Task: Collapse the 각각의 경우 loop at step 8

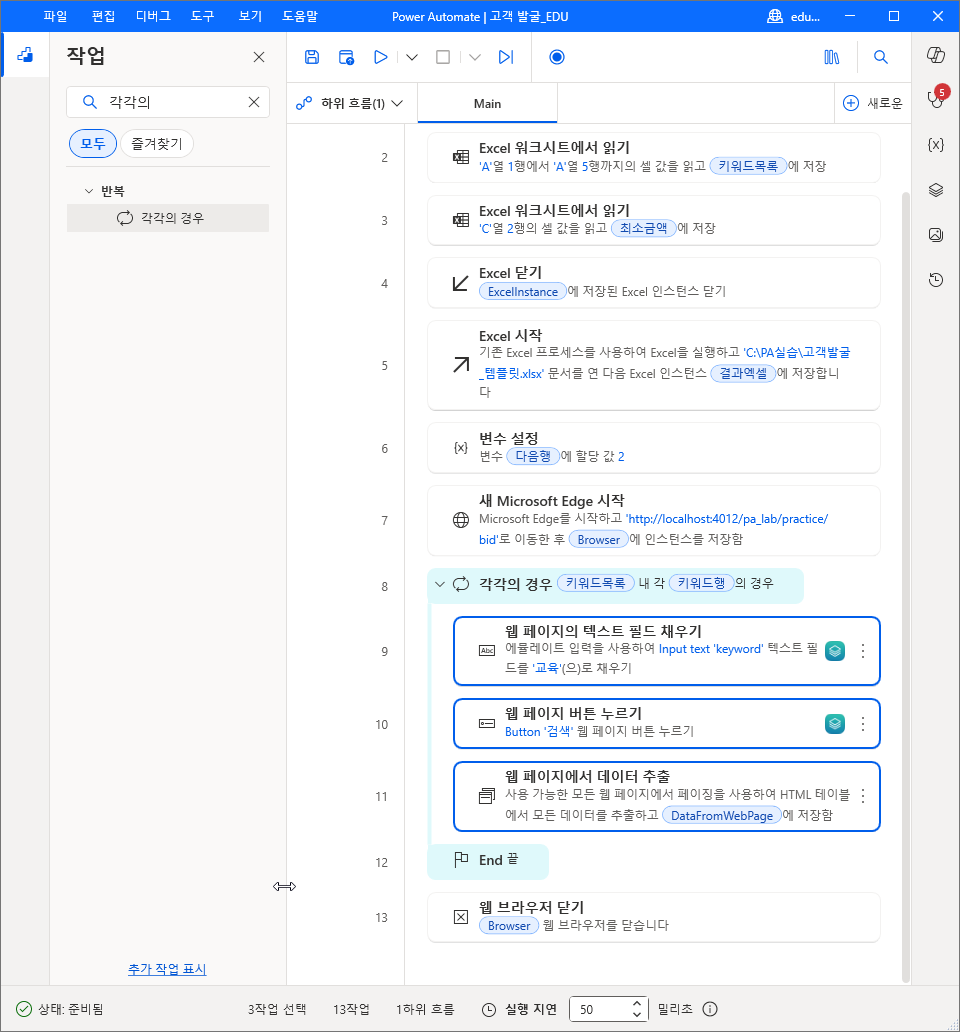Action: pyautogui.click(x=440, y=584)
